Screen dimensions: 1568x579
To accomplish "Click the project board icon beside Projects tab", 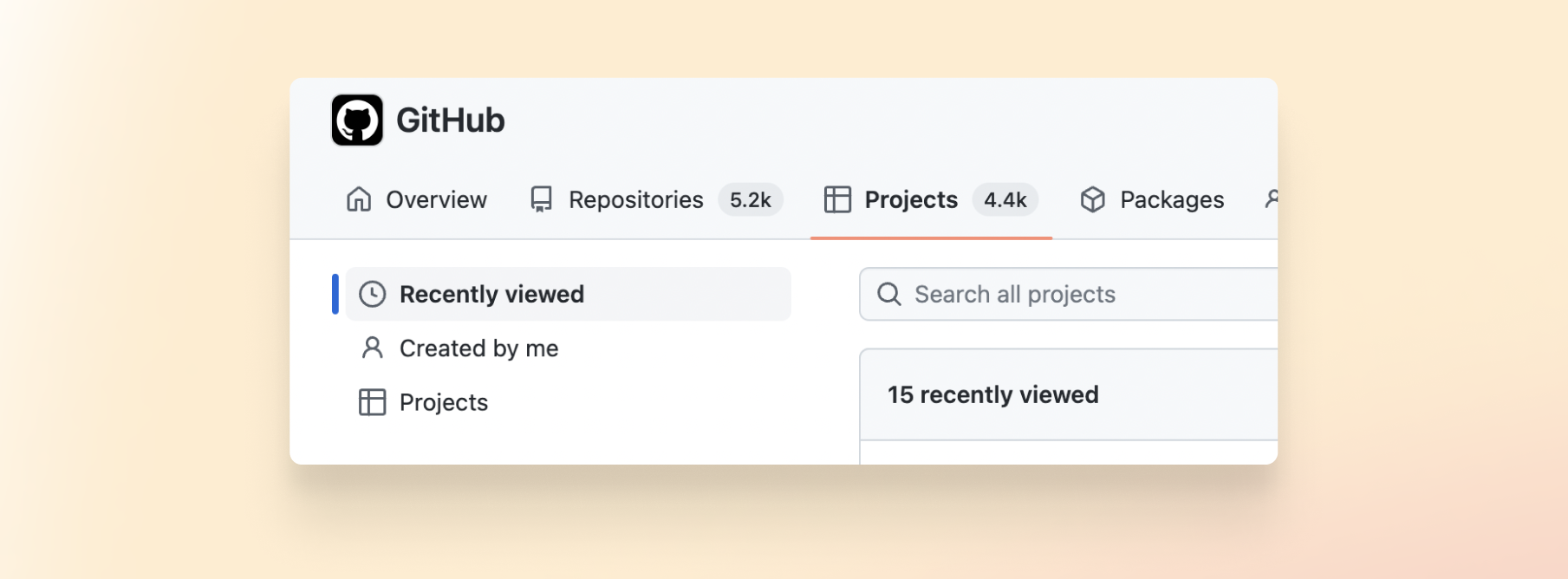I will pyautogui.click(x=836, y=199).
